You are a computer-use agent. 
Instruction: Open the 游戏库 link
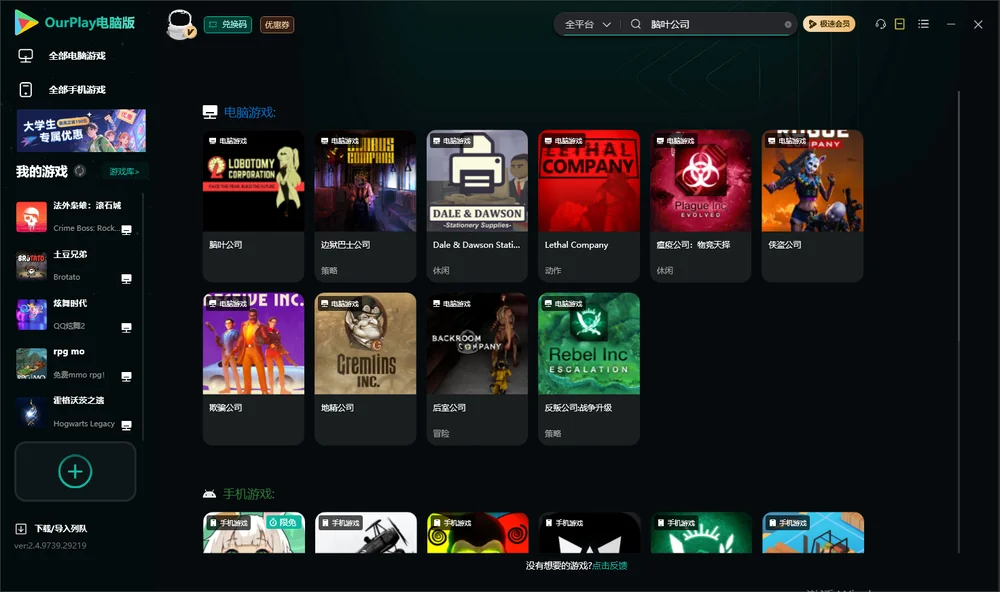click(124, 172)
